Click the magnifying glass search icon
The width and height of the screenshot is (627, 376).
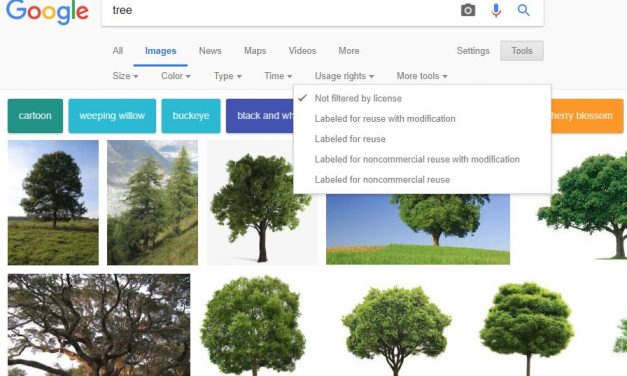click(x=523, y=10)
